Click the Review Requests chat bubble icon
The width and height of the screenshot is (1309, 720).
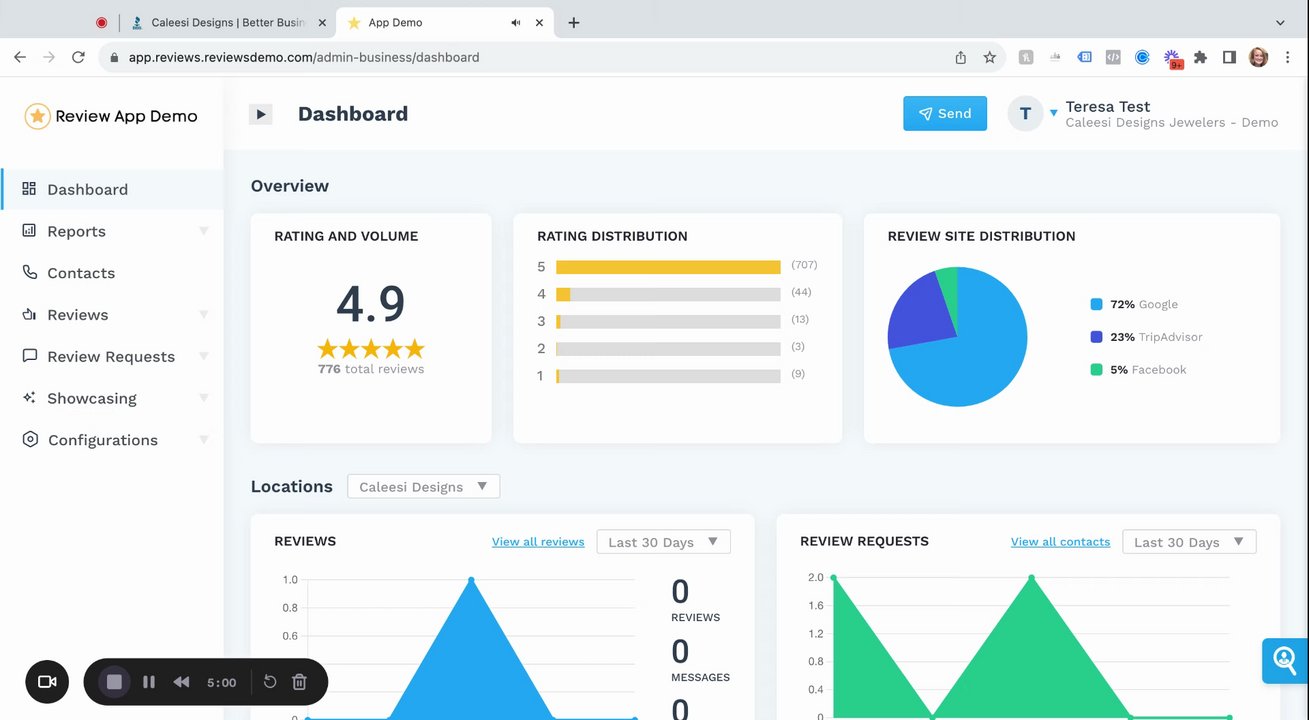(x=29, y=356)
